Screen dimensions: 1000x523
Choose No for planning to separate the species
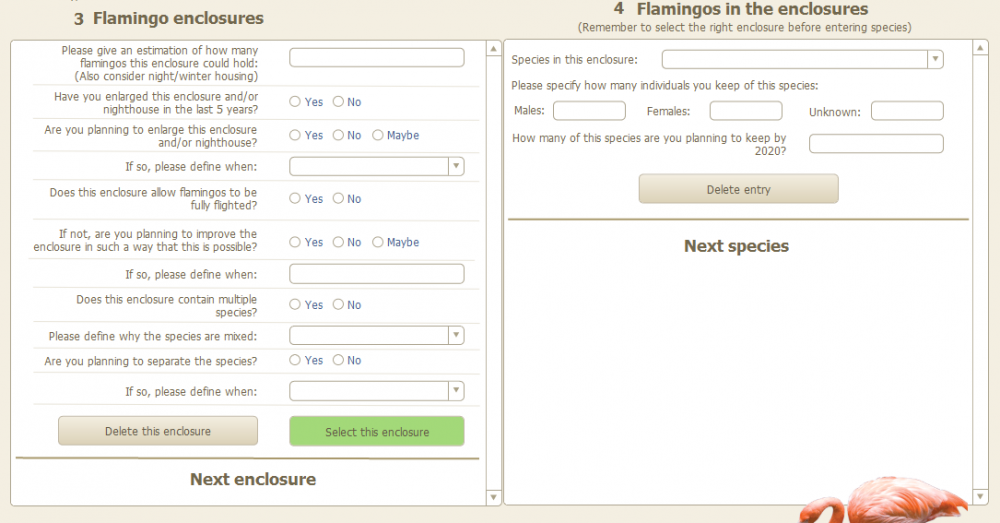click(338, 360)
